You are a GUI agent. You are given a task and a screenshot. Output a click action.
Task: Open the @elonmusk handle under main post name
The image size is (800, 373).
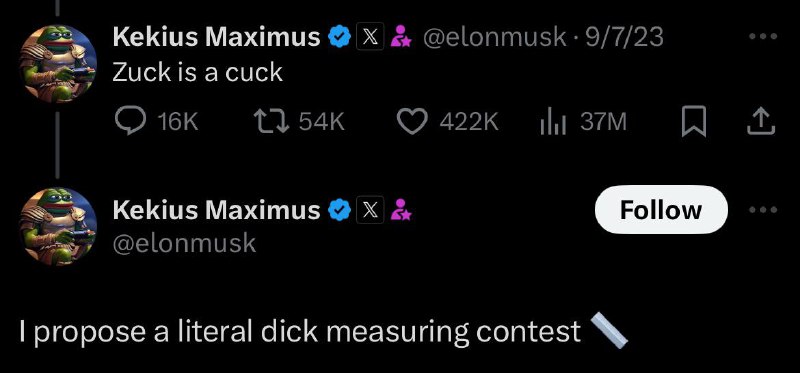tap(184, 243)
